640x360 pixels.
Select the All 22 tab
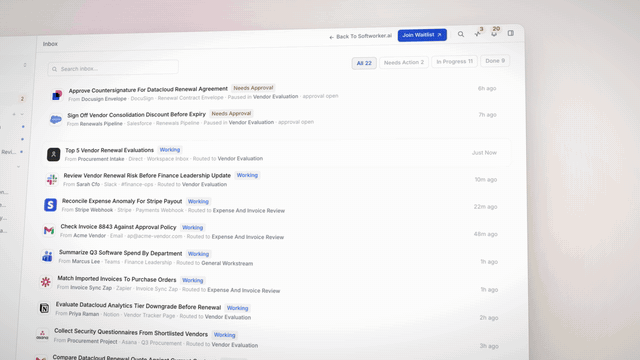pyautogui.click(x=364, y=63)
